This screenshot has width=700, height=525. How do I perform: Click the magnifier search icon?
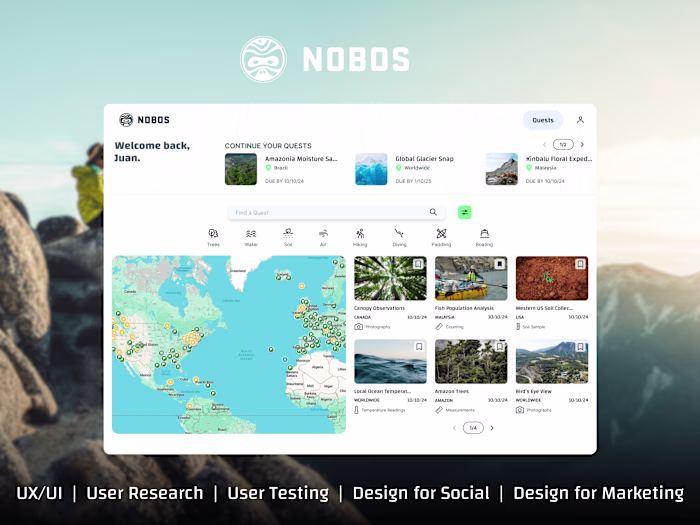pos(433,212)
